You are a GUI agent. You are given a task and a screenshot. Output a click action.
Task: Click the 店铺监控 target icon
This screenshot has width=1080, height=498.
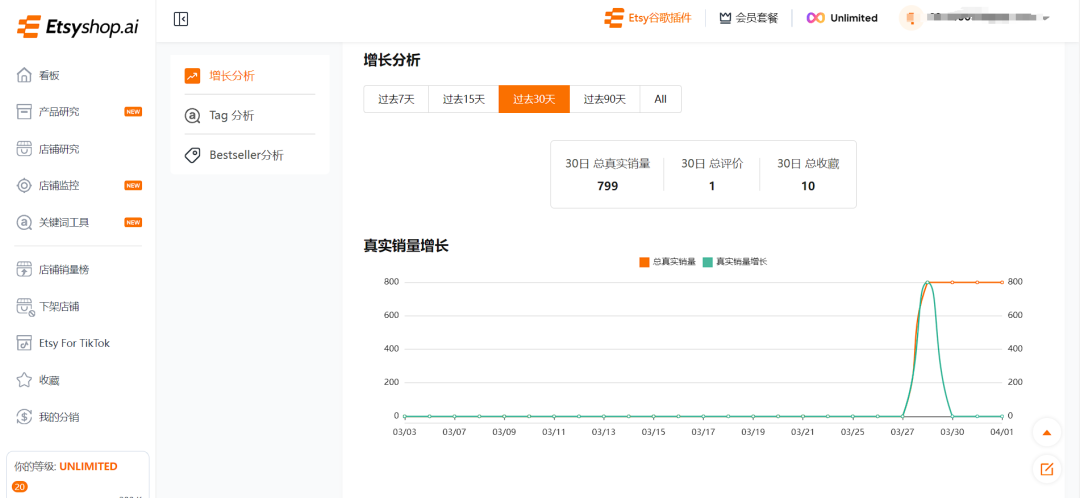click(x=24, y=185)
